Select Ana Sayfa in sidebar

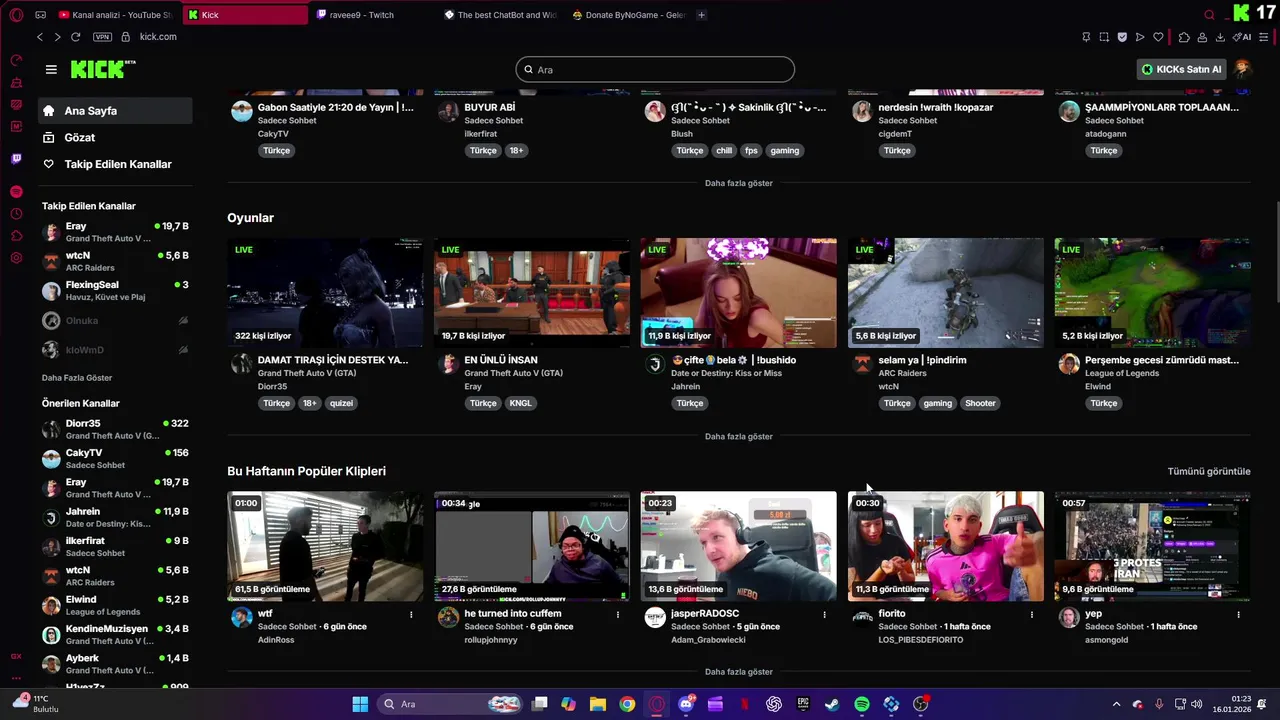coord(115,111)
